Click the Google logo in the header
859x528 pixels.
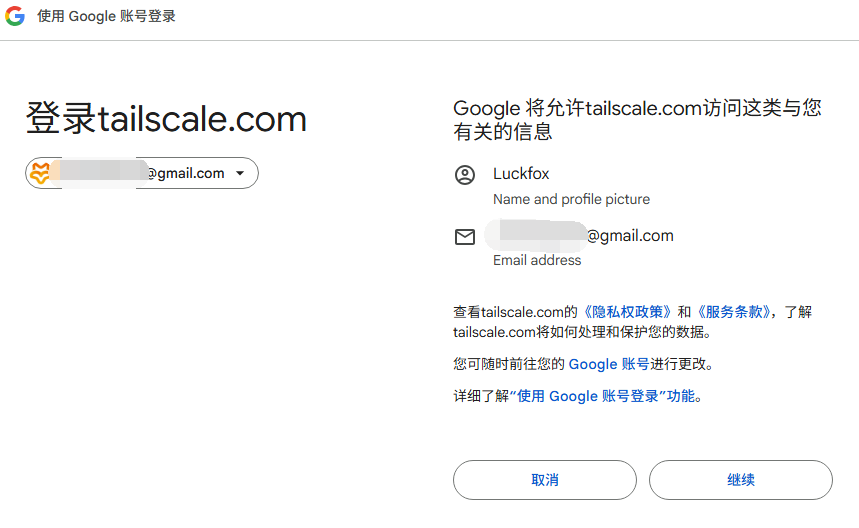coord(15,16)
